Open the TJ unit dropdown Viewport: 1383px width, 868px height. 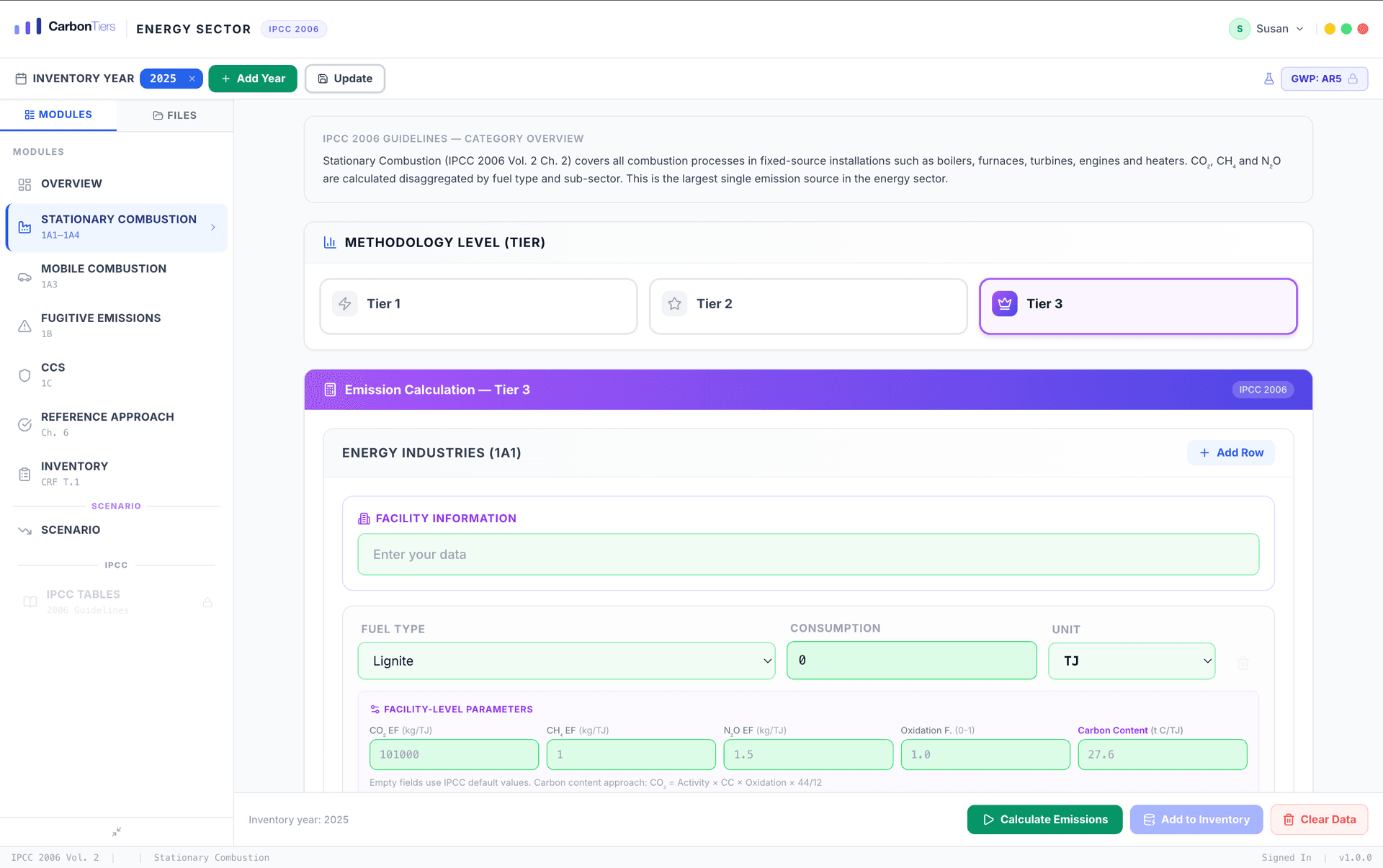pyautogui.click(x=1131, y=661)
